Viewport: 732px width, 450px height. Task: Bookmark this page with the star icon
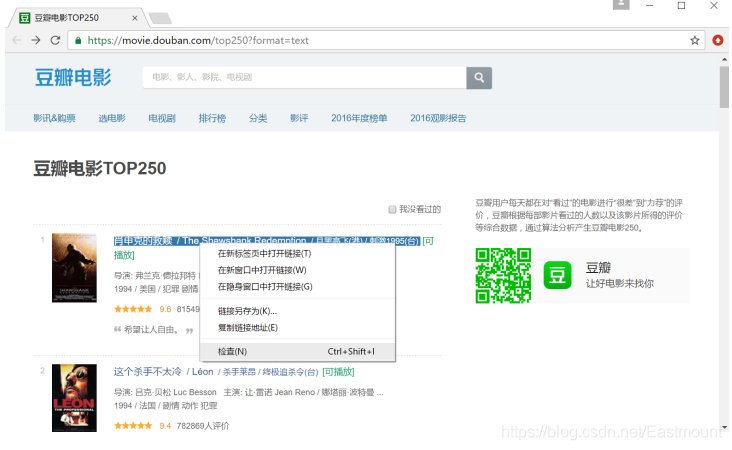click(x=695, y=41)
